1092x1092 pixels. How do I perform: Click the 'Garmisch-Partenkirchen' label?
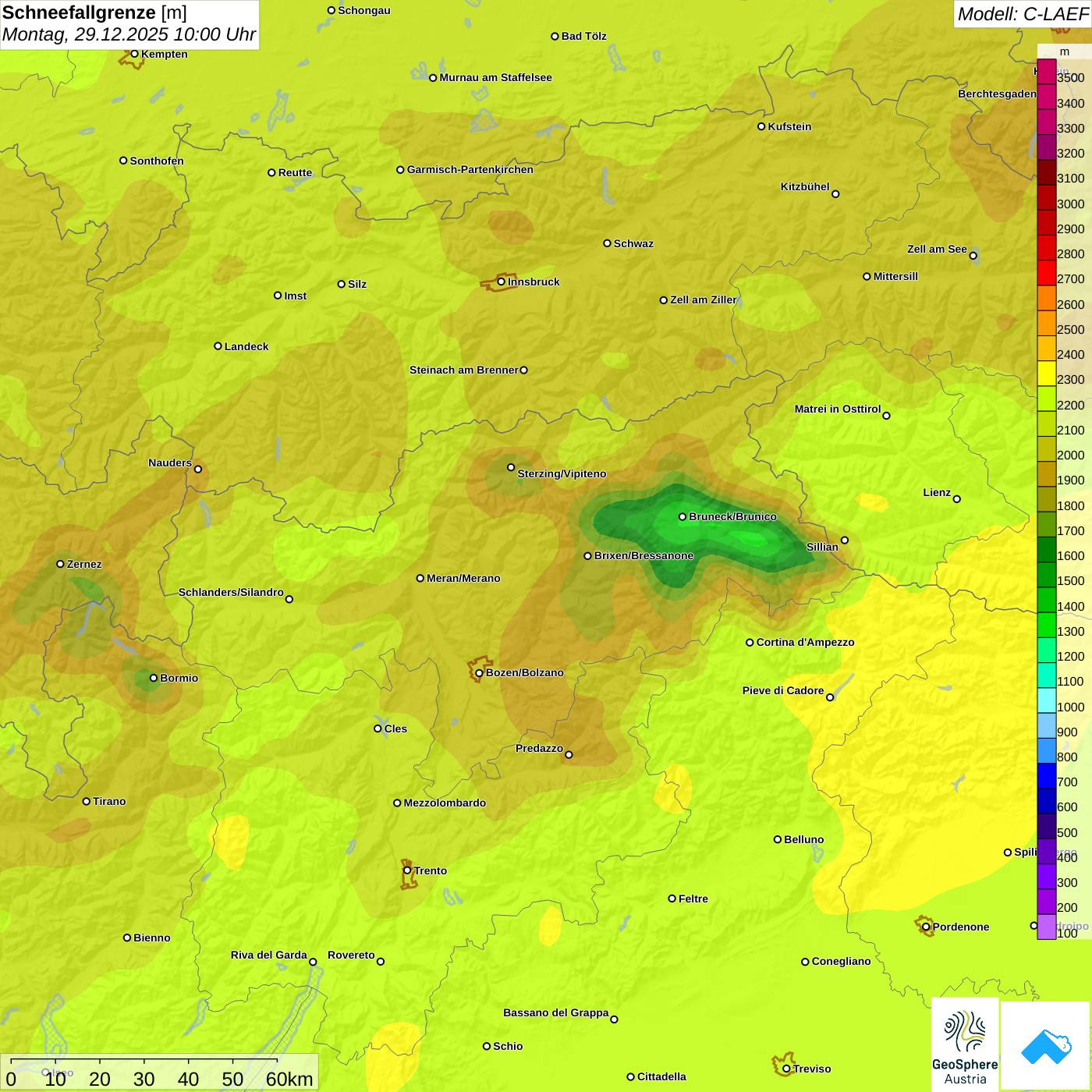tap(470, 169)
